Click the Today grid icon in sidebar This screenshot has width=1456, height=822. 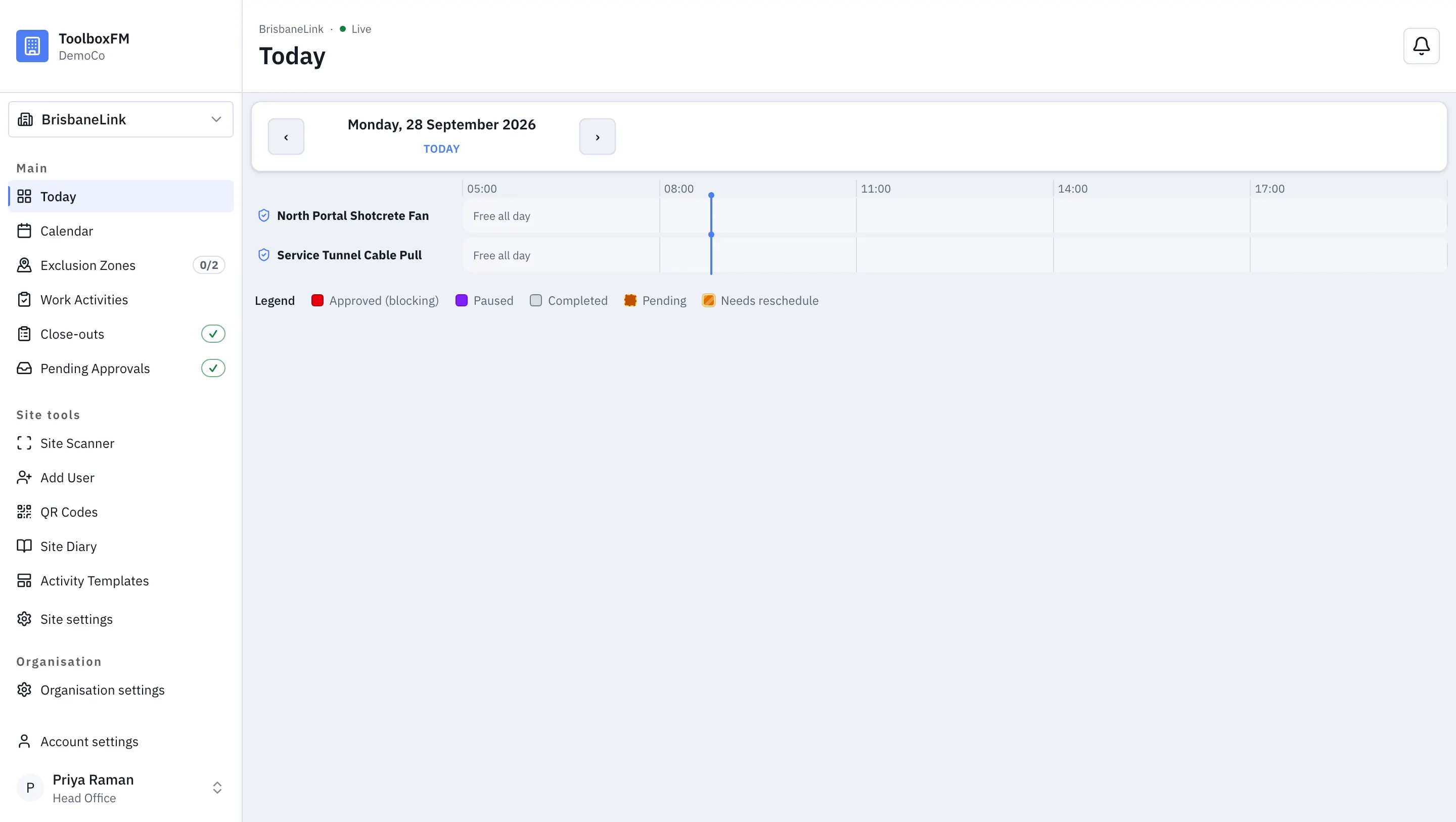pyautogui.click(x=24, y=196)
